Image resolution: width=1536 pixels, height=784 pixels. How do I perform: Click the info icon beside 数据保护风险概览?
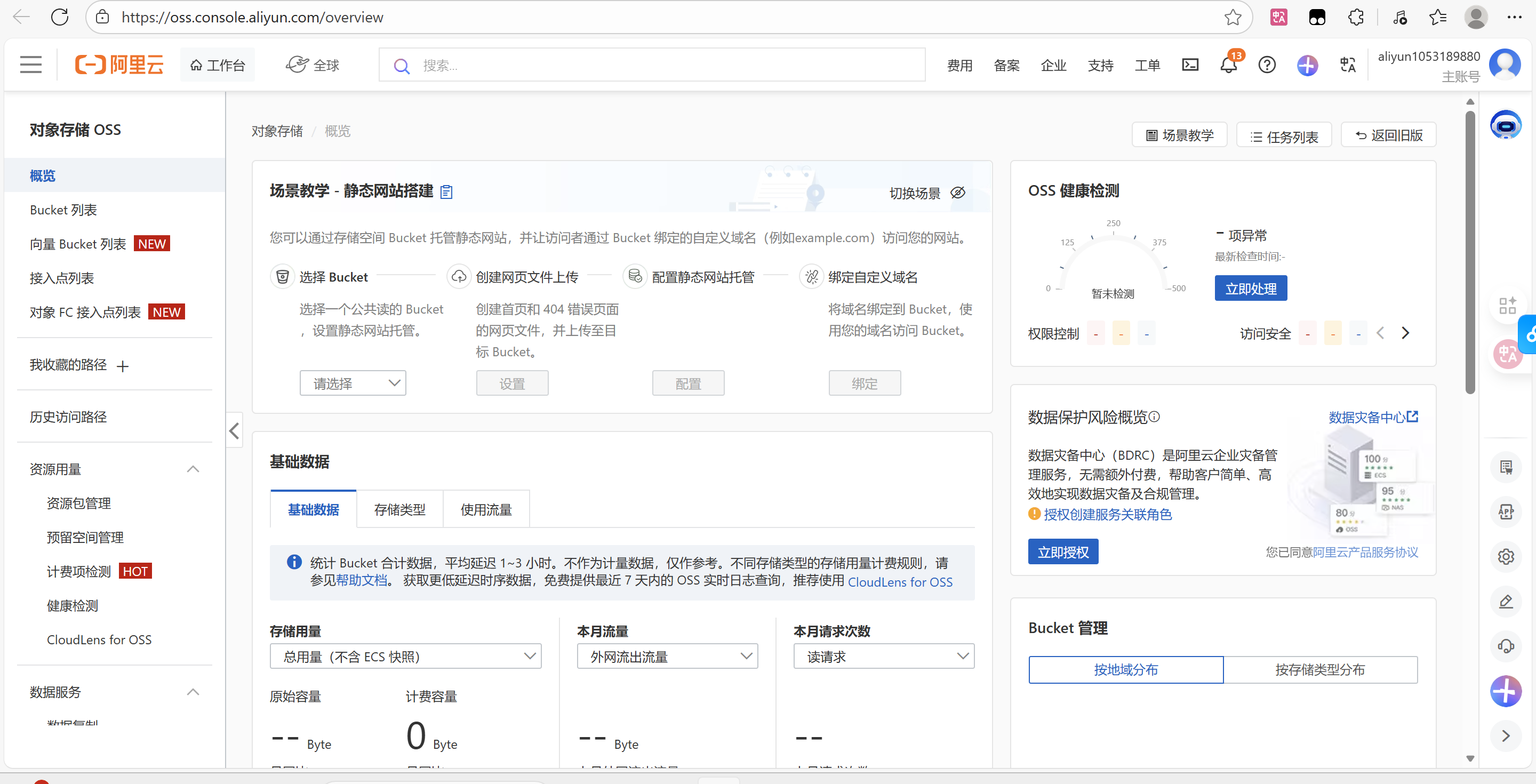[x=1154, y=416]
